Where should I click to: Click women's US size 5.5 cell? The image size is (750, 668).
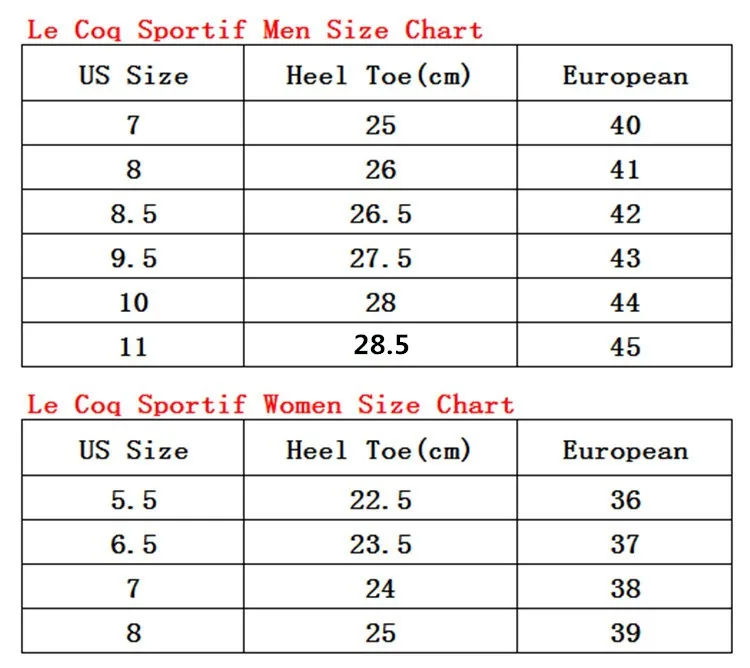coord(133,498)
